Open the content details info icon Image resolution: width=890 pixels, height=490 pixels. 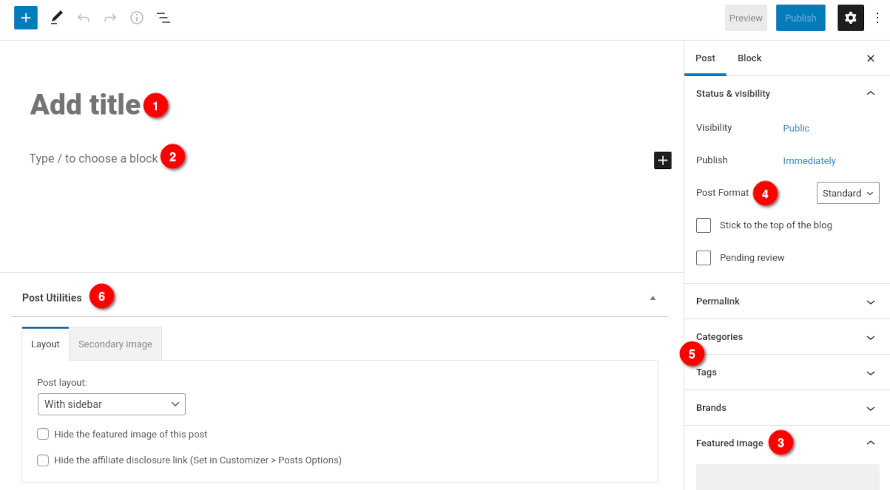click(x=137, y=18)
